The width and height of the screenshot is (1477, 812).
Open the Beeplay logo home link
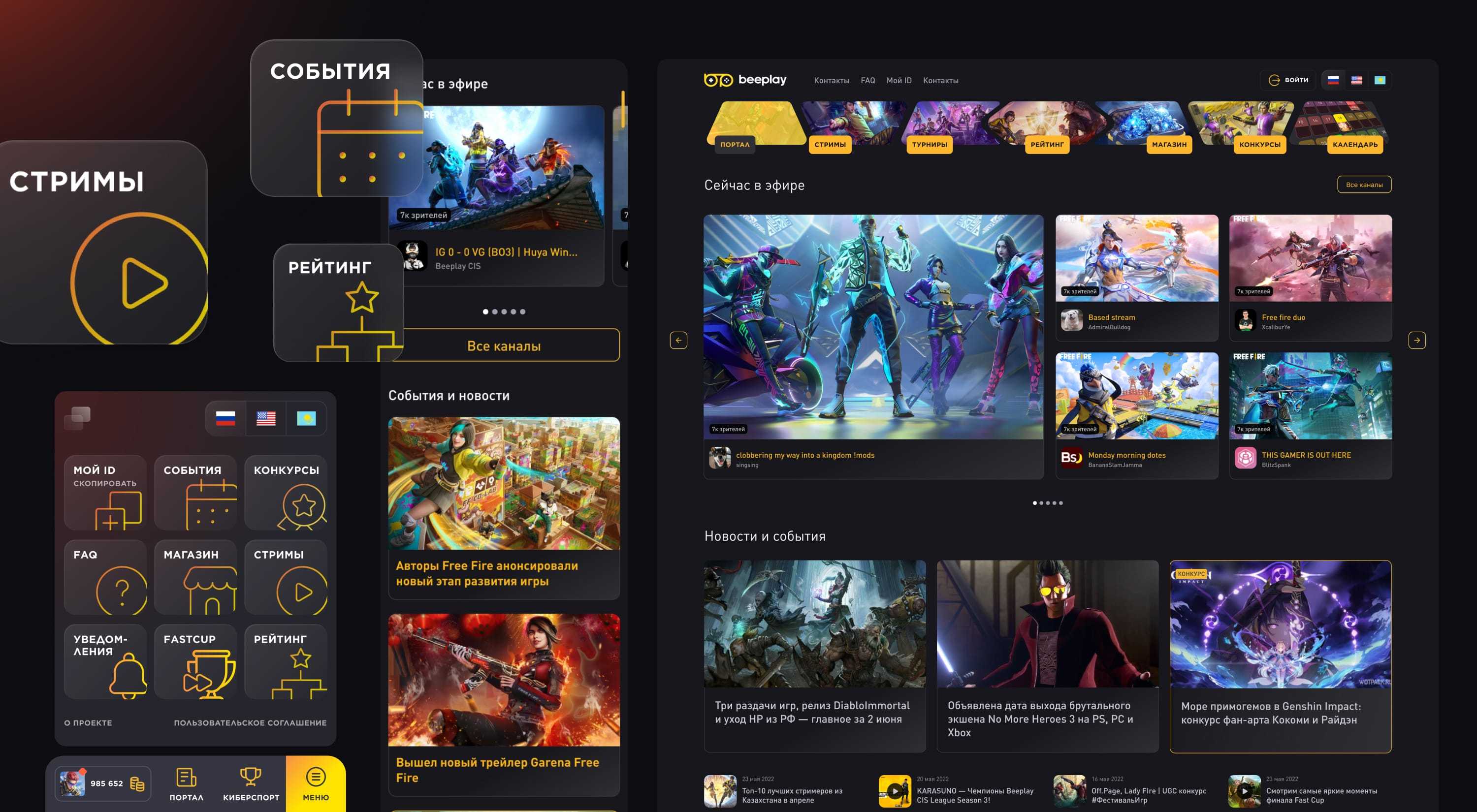(745, 80)
